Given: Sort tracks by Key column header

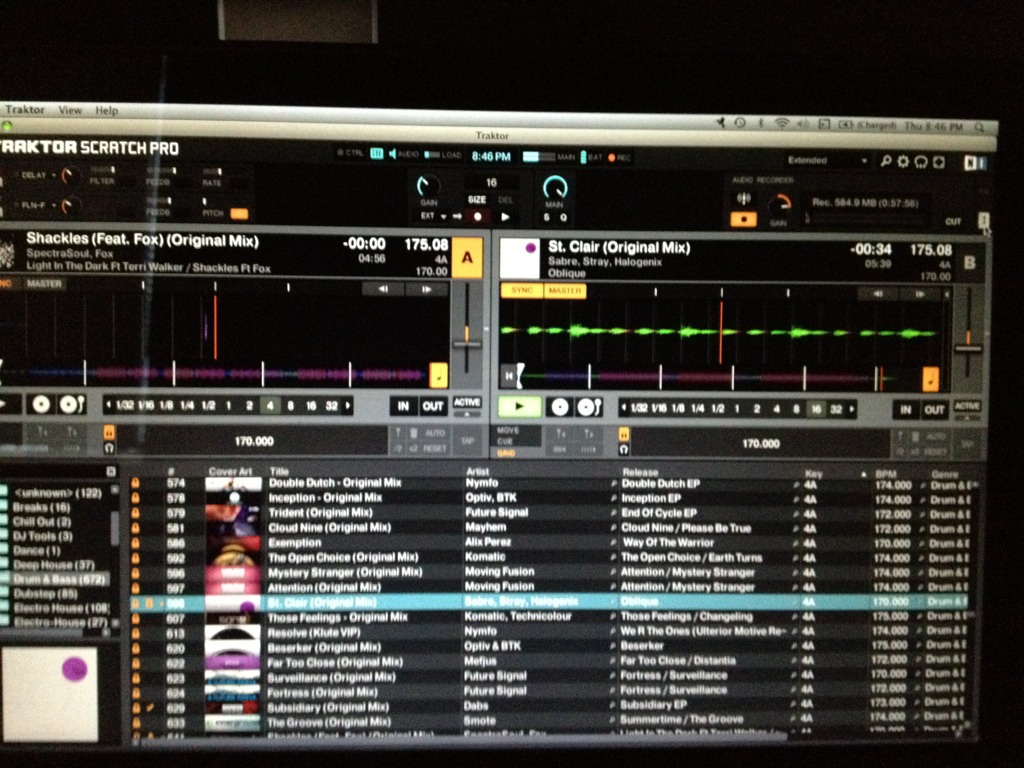Looking at the screenshot, I should click(x=813, y=473).
